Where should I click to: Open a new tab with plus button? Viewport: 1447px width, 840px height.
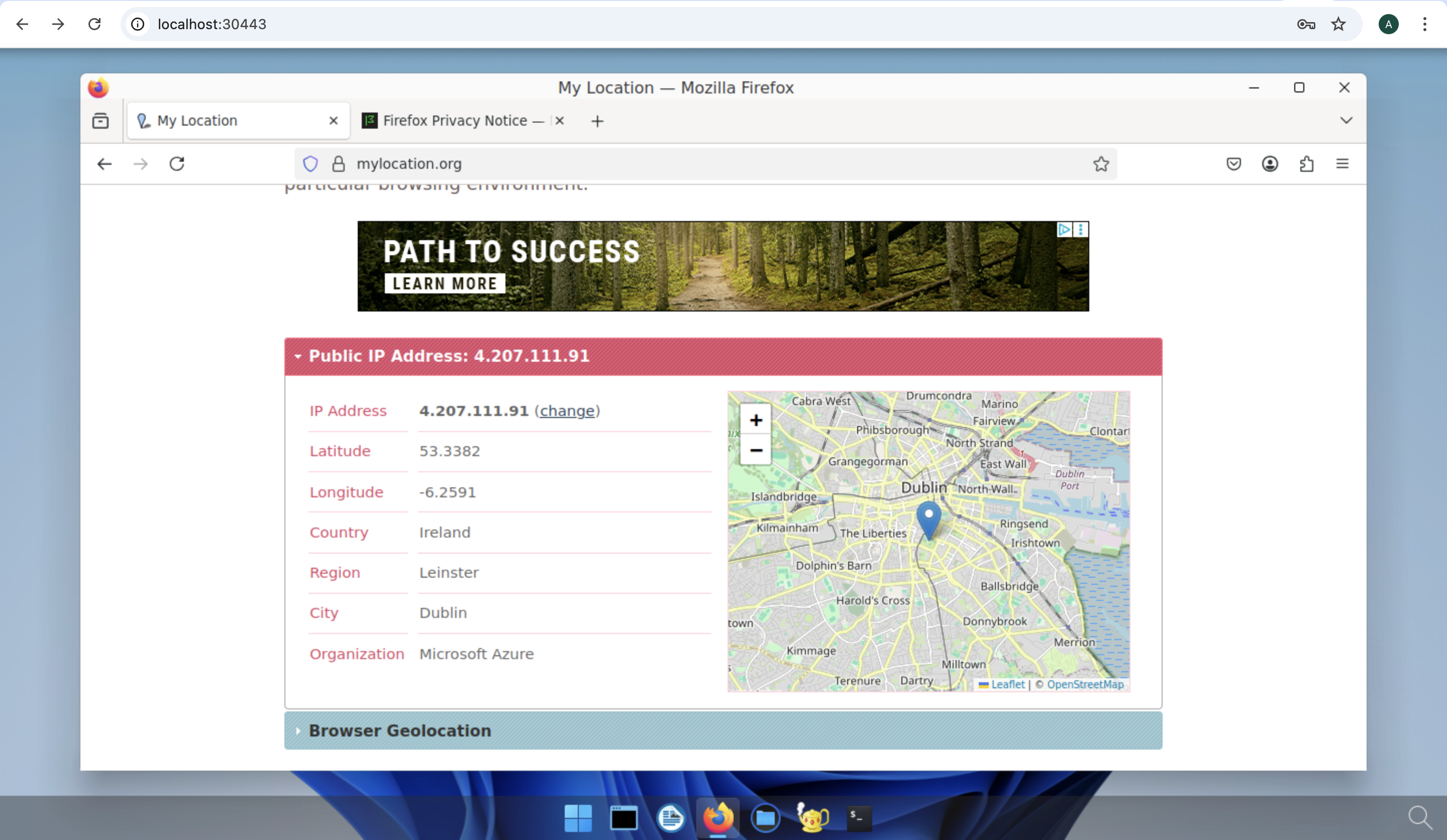597,121
